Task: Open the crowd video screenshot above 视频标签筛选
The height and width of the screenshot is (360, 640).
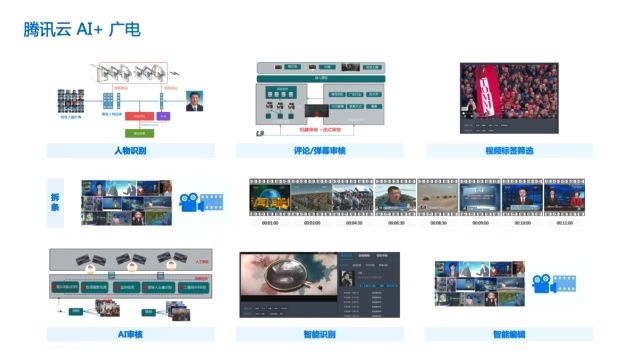Action: click(x=509, y=98)
